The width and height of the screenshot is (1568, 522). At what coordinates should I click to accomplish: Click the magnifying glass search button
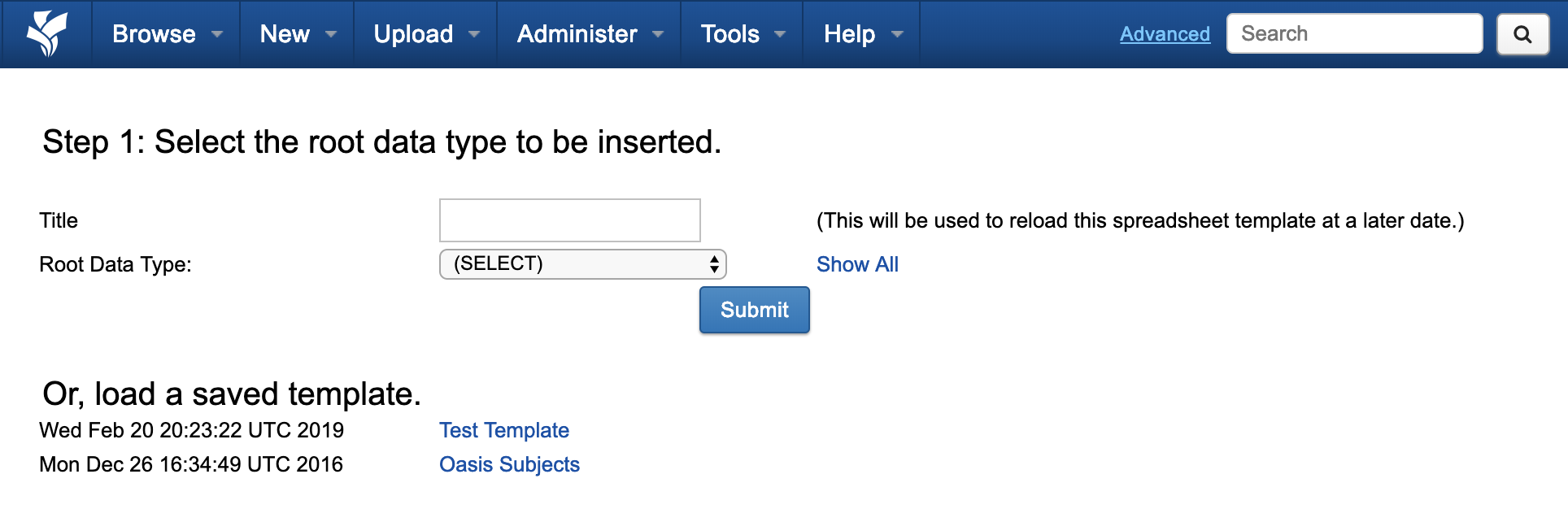[x=1522, y=34]
